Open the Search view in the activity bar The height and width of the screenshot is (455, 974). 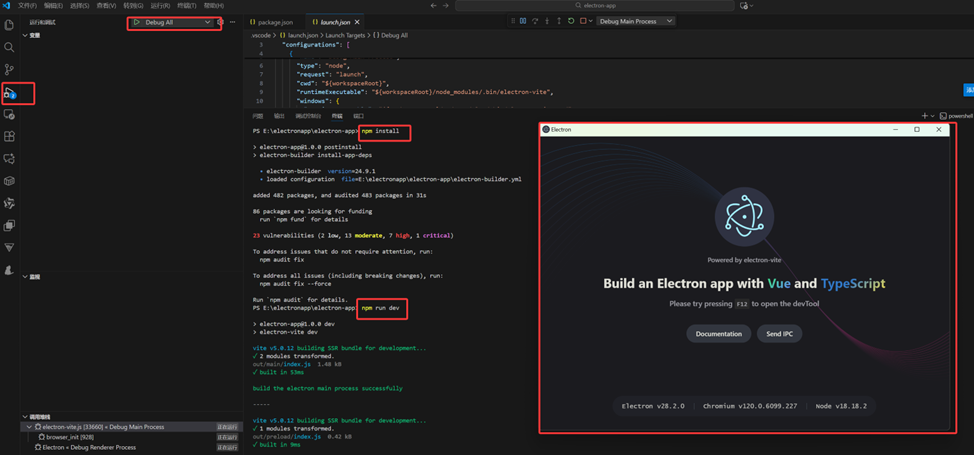pos(9,48)
